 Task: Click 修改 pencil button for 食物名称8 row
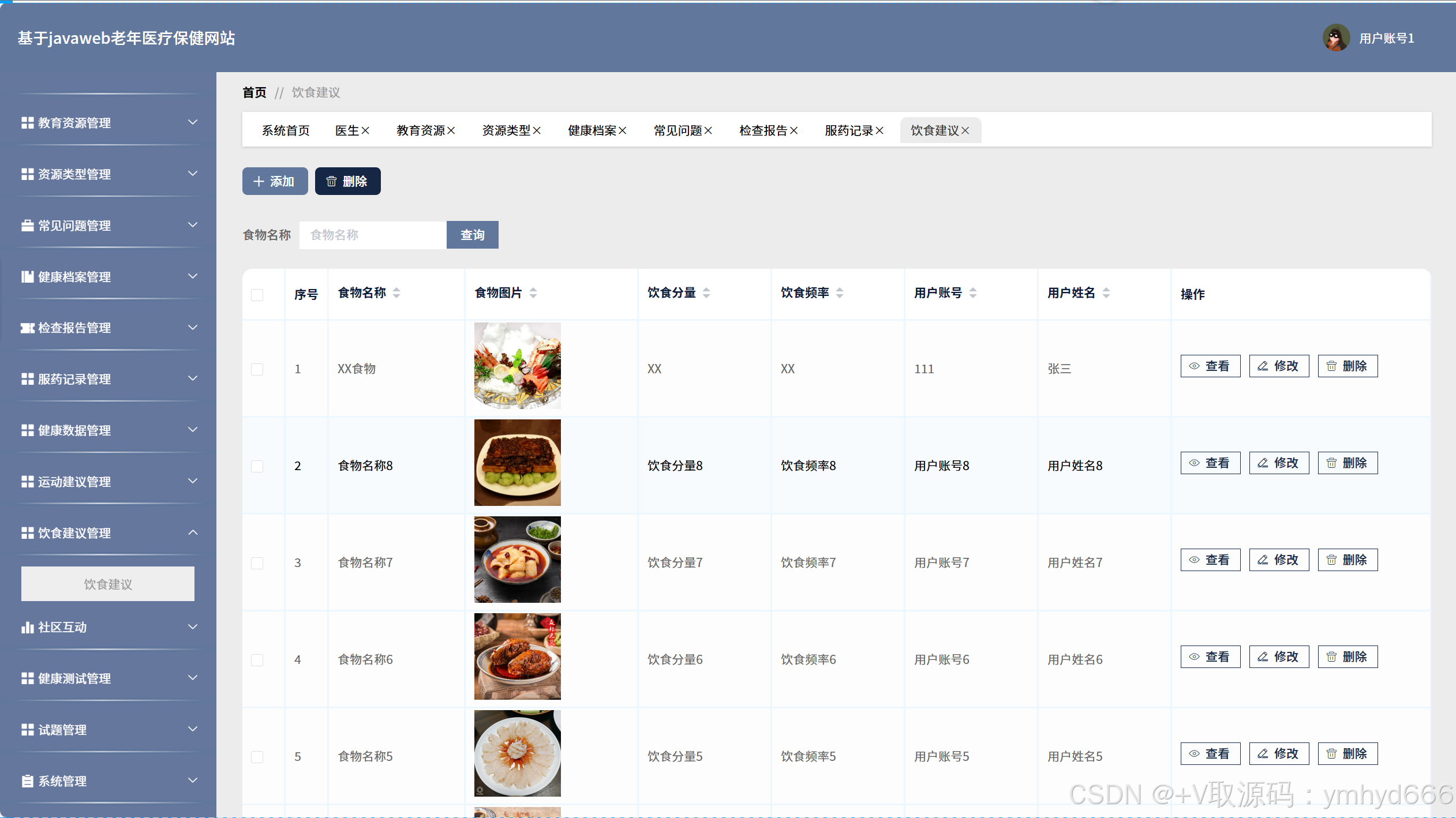1279,463
